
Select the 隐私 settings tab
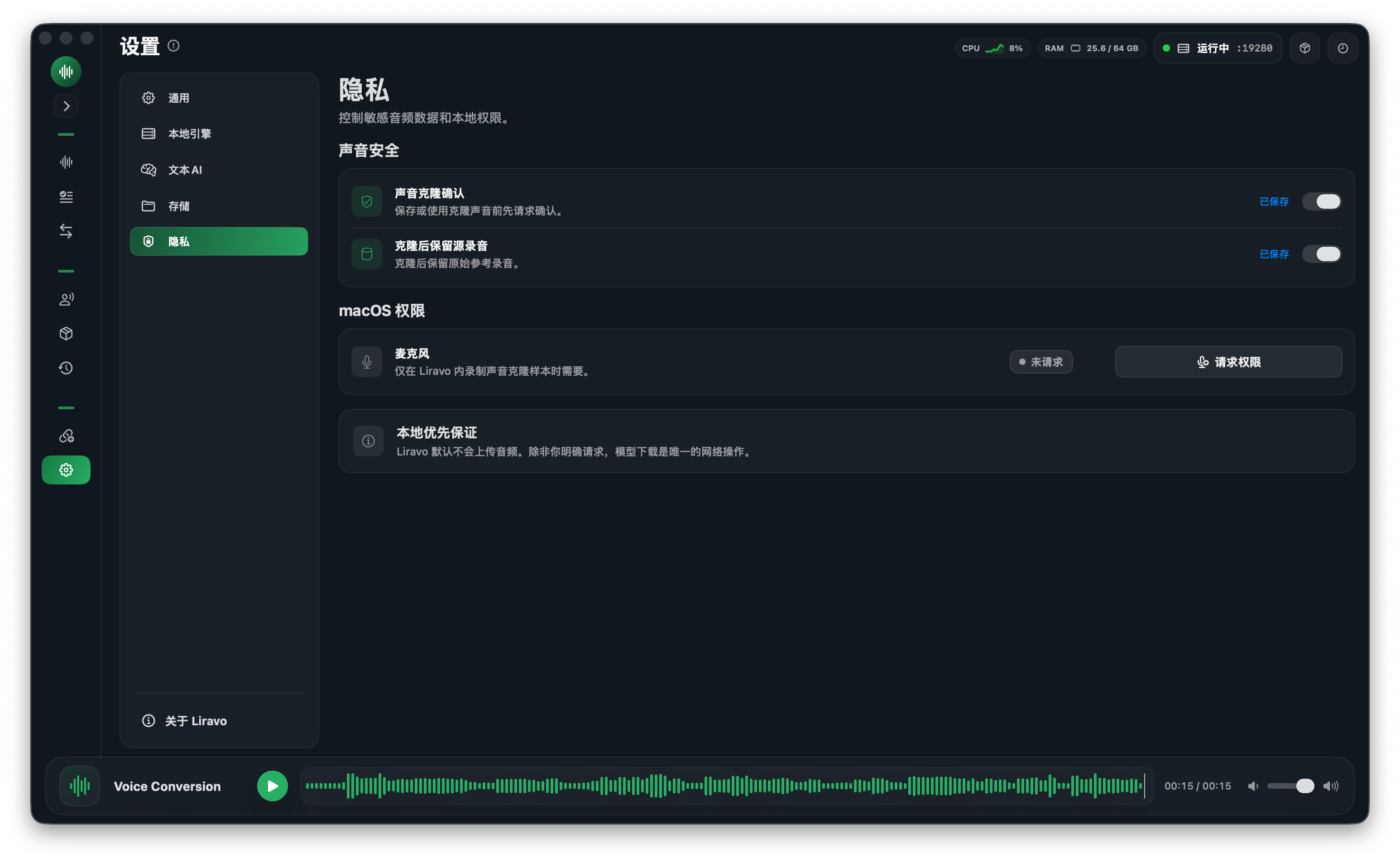click(219, 241)
